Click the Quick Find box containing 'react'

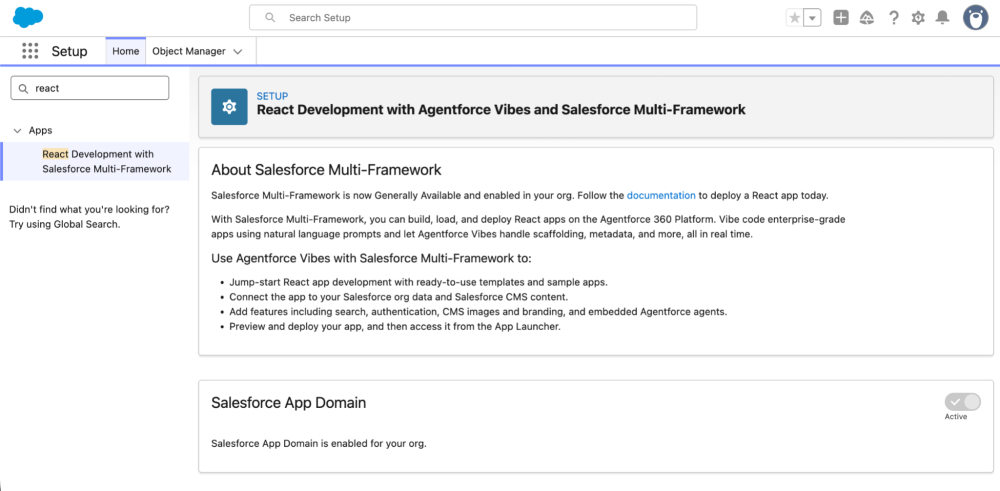90,88
